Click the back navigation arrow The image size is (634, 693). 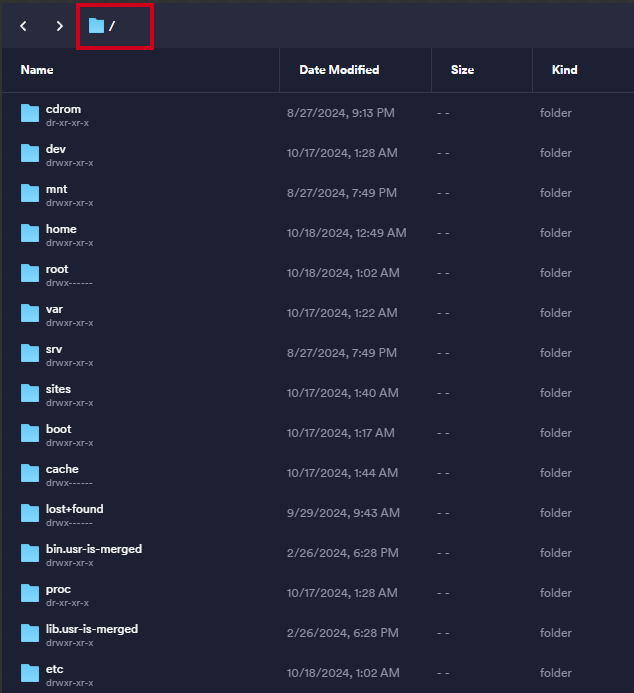[24, 26]
